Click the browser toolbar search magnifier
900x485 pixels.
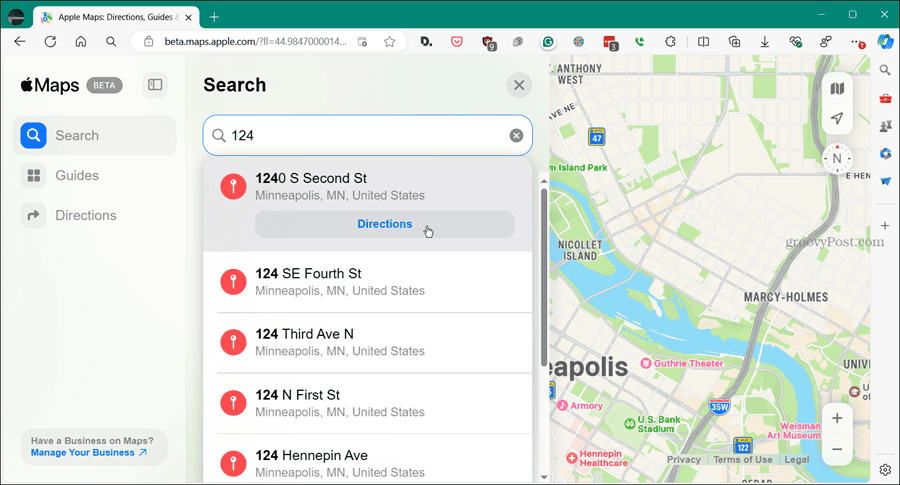coord(111,41)
